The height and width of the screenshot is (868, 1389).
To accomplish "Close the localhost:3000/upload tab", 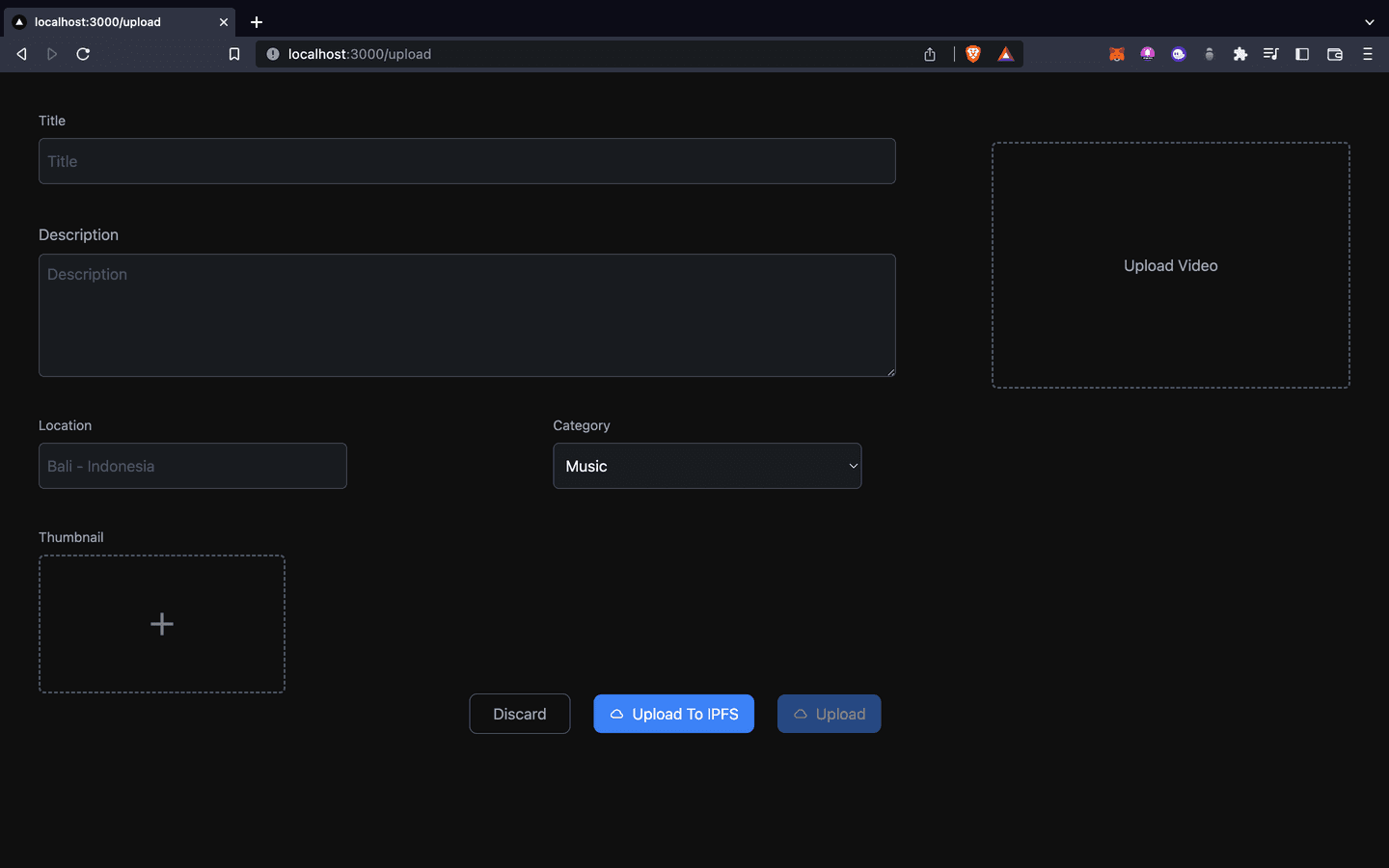I will [224, 21].
